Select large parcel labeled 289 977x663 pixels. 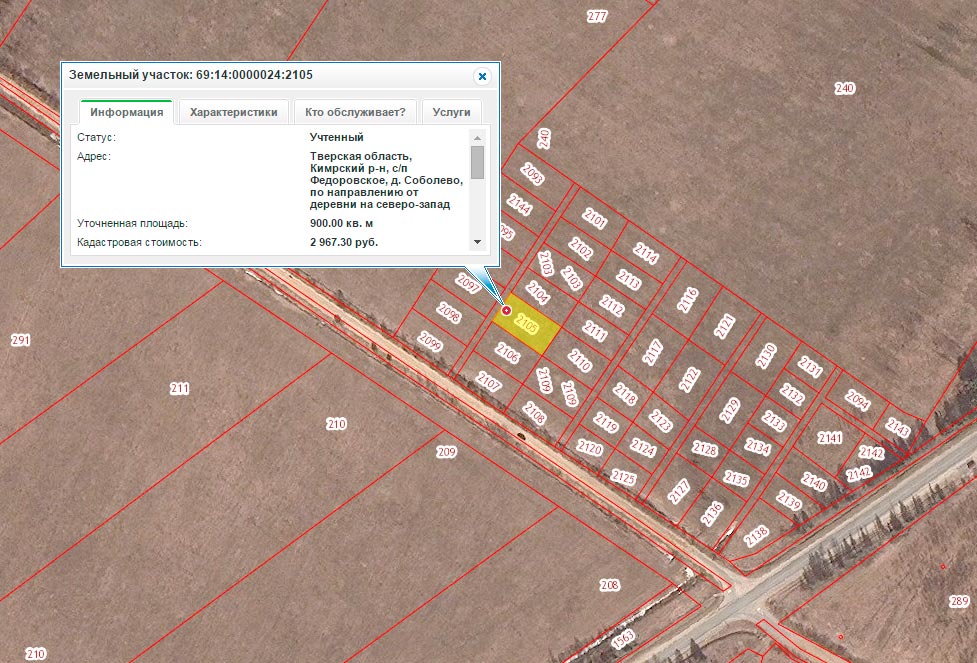coord(960,601)
